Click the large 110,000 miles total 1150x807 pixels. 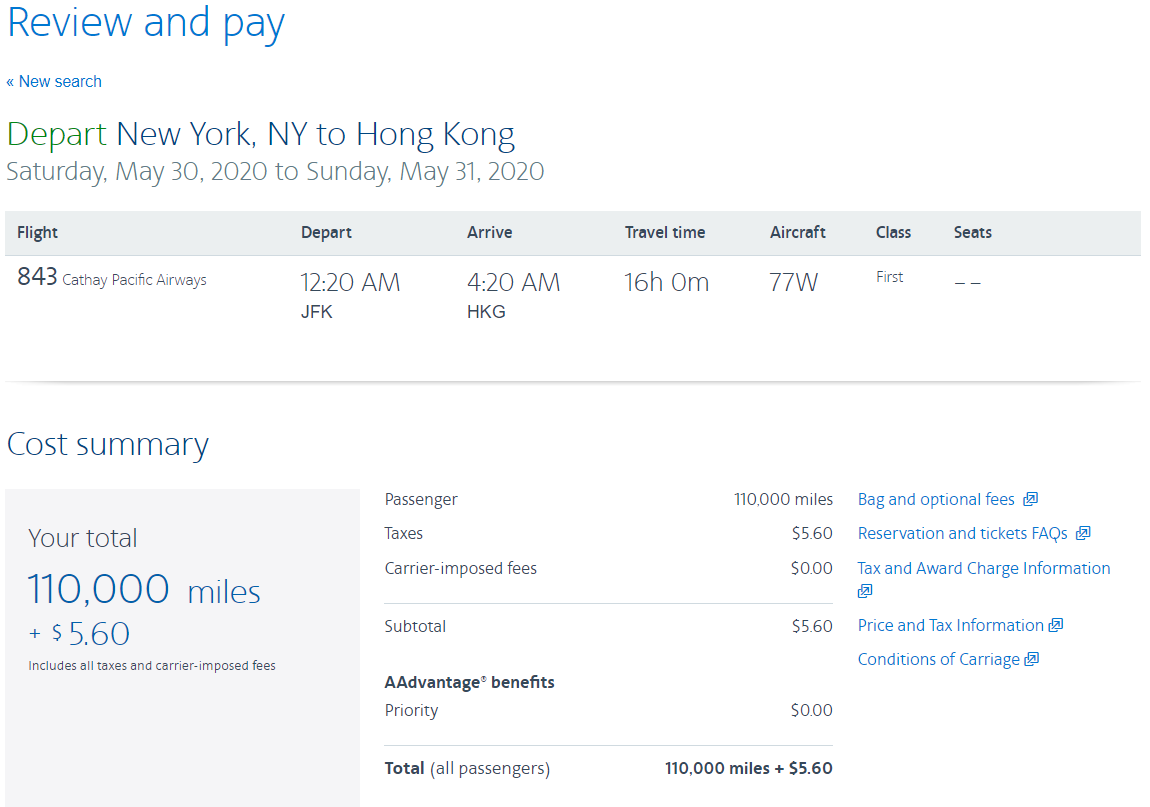(x=144, y=589)
